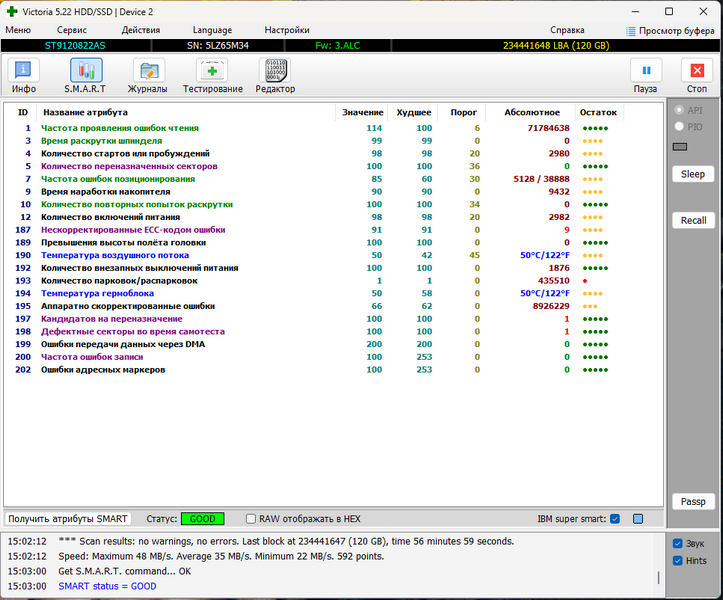Switch to the Тестирование testing tool
Screen dimensions: 723x600
click(x=212, y=71)
